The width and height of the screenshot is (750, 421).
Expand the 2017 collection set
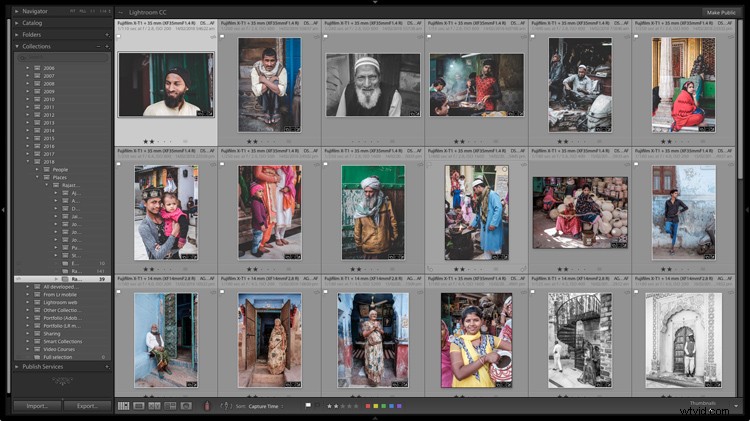coord(28,154)
